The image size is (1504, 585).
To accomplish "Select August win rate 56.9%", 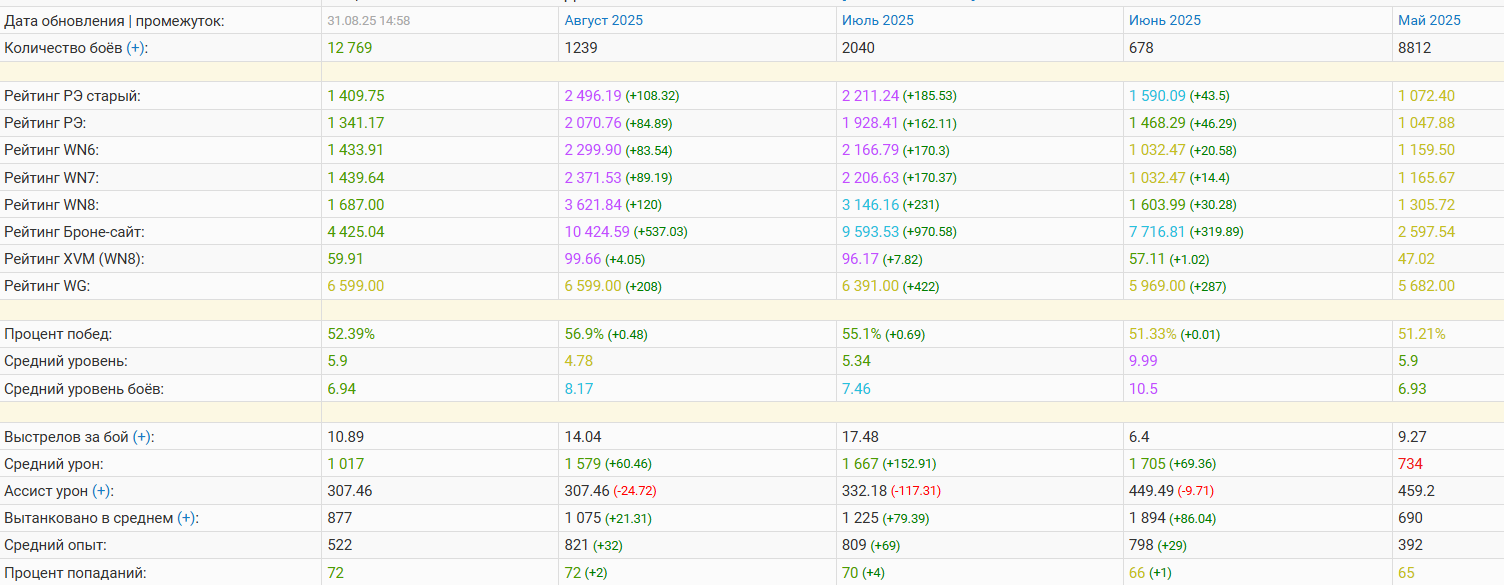I will (584, 334).
